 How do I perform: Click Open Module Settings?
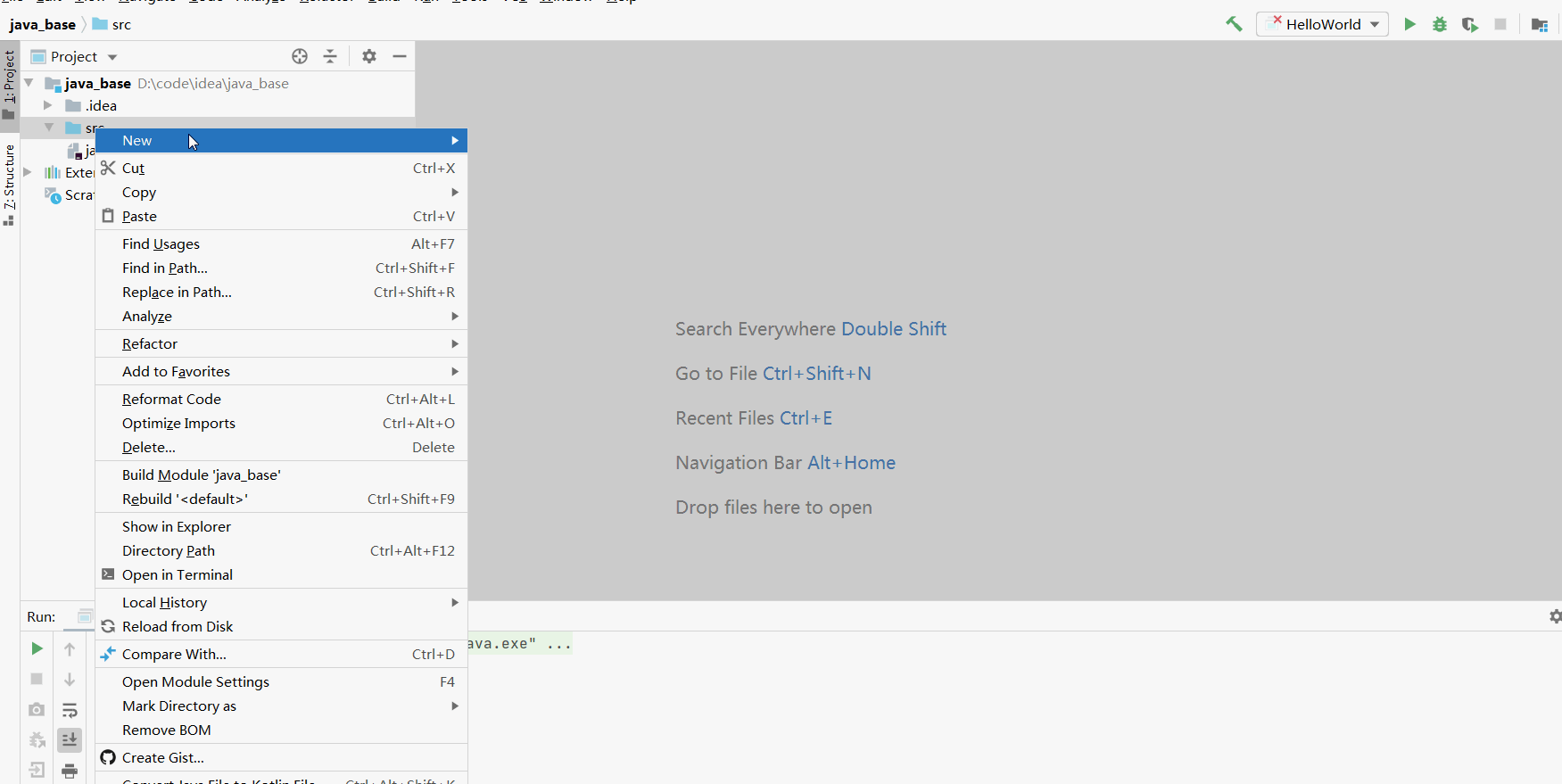pyautogui.click(x=281, y=682)
